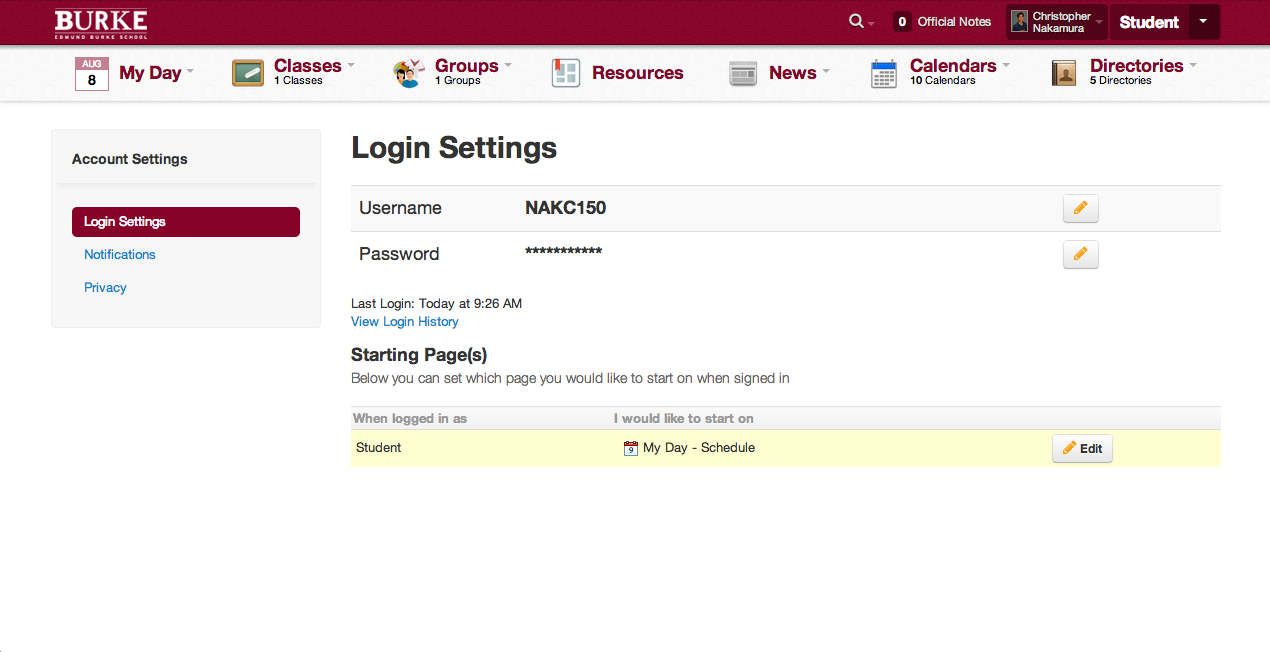
Task: Click the Account Settings heading
Action: [130, 159]
